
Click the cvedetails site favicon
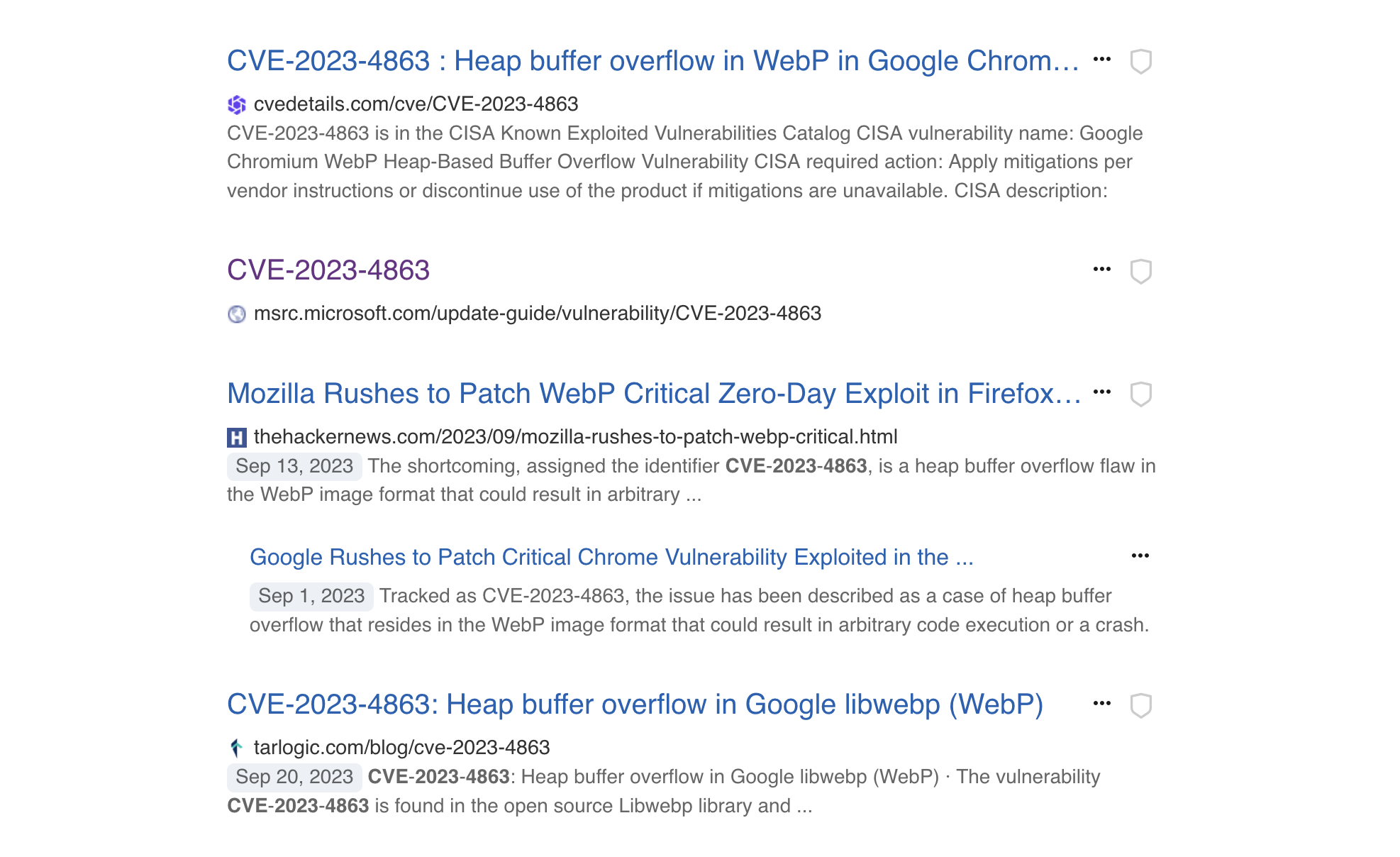237,105
